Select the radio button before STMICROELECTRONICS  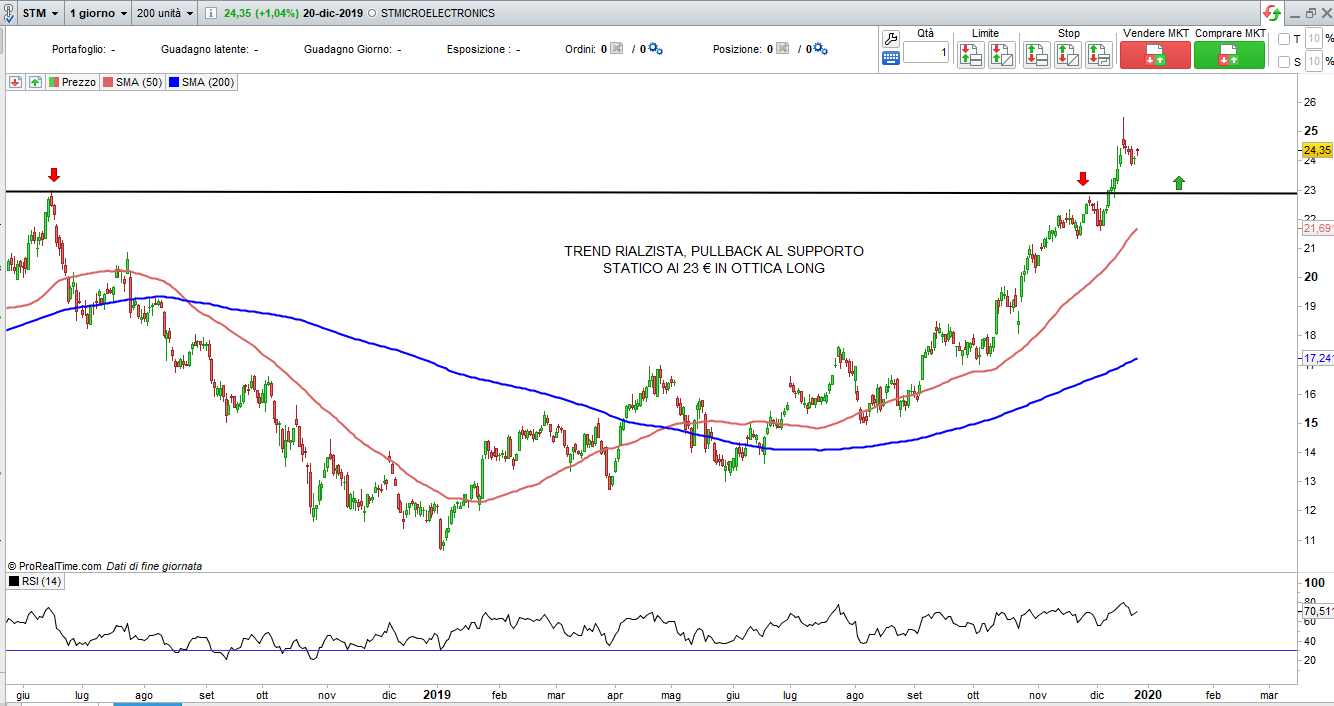pyautogui.click(x=372, y=14)
